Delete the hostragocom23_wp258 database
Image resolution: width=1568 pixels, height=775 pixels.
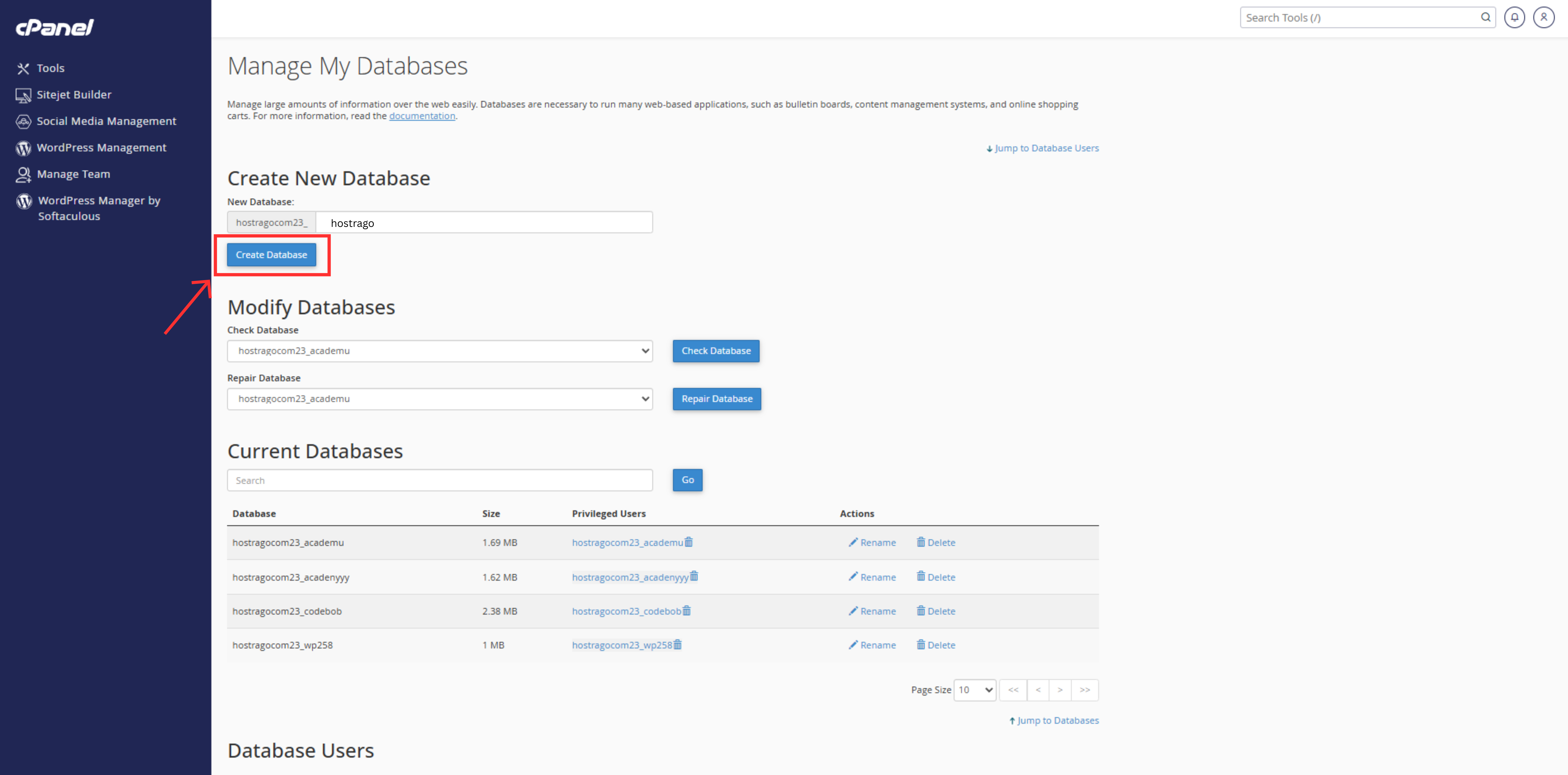coord(936,645)
